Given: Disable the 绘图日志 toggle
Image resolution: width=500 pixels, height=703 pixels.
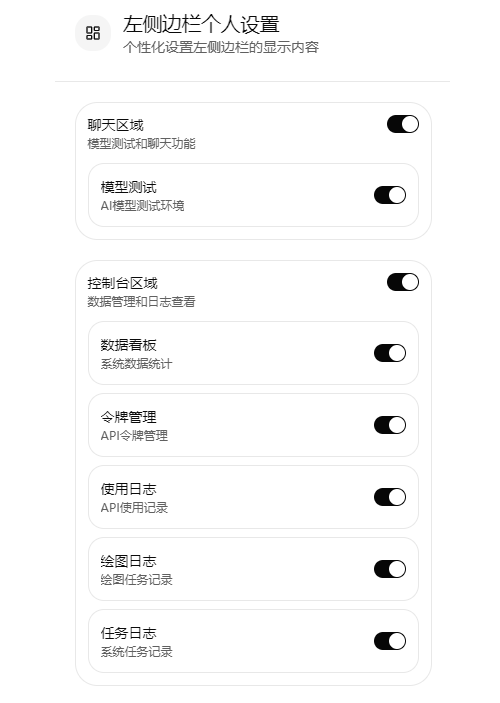Looking at the screenshot, I should 390,569.
